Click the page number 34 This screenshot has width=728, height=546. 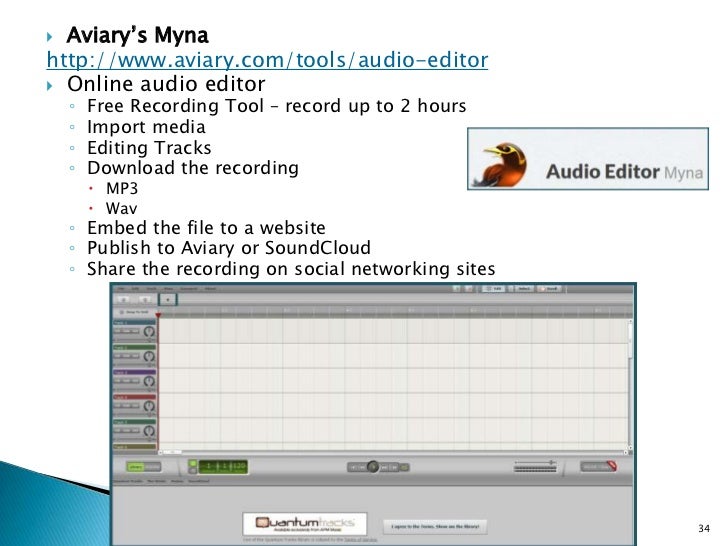coord(704,528)
